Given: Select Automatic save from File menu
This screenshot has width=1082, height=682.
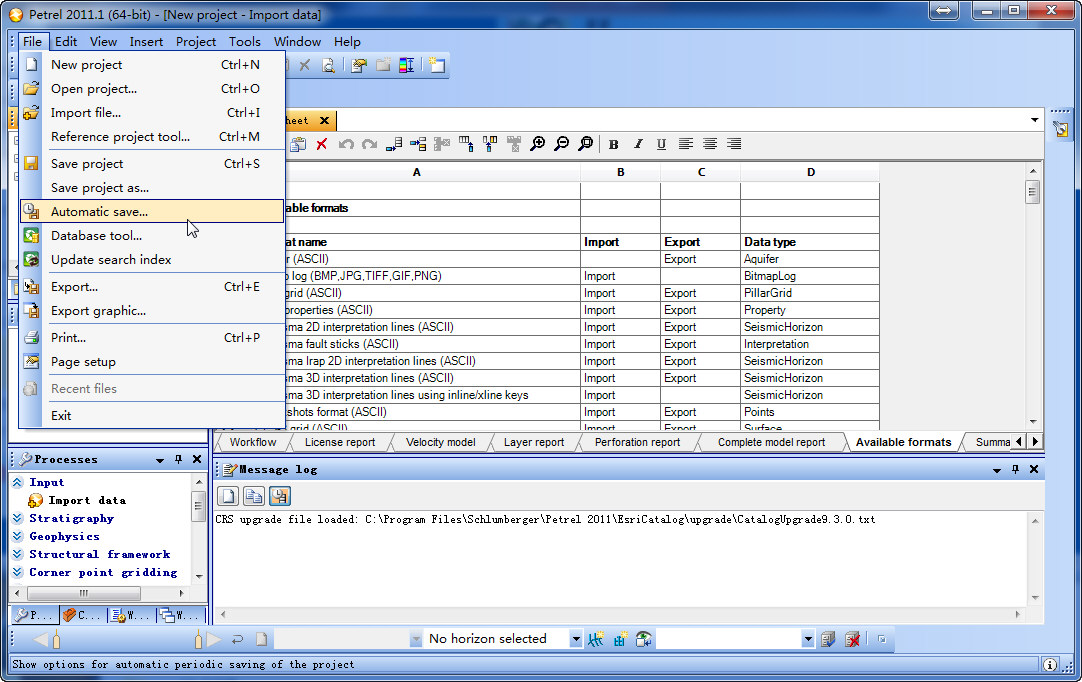Looking at the screenshot, I should pyautogui.click(x=152, y=212).
